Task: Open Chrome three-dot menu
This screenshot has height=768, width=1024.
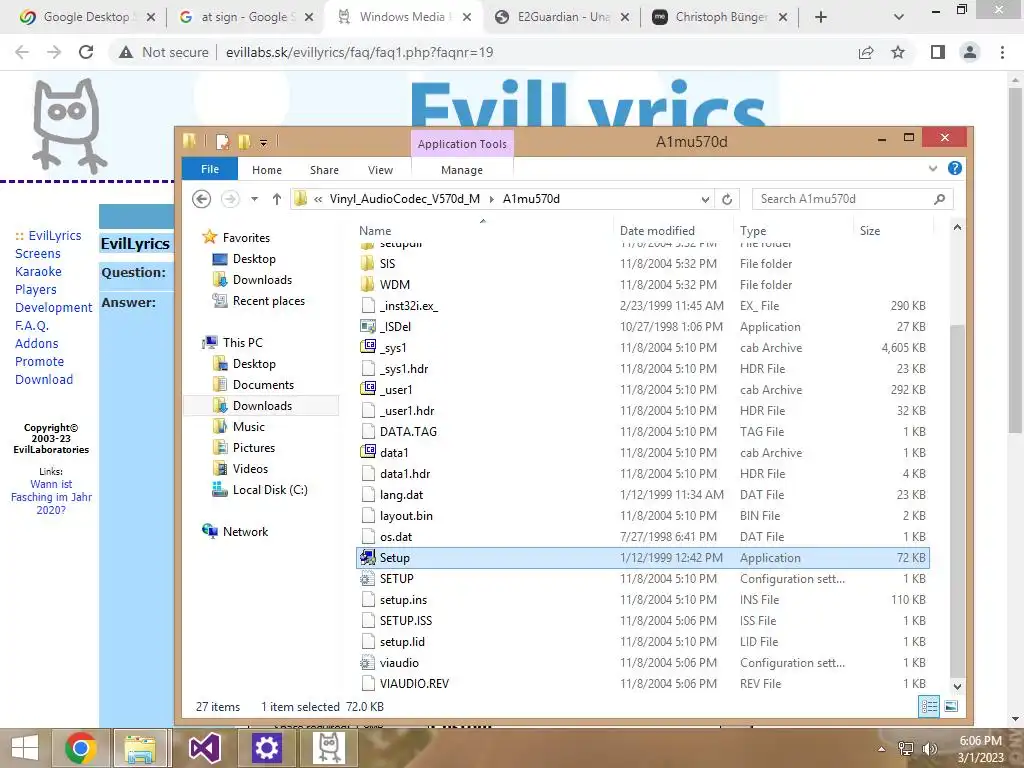Action: click(1002, 52)
